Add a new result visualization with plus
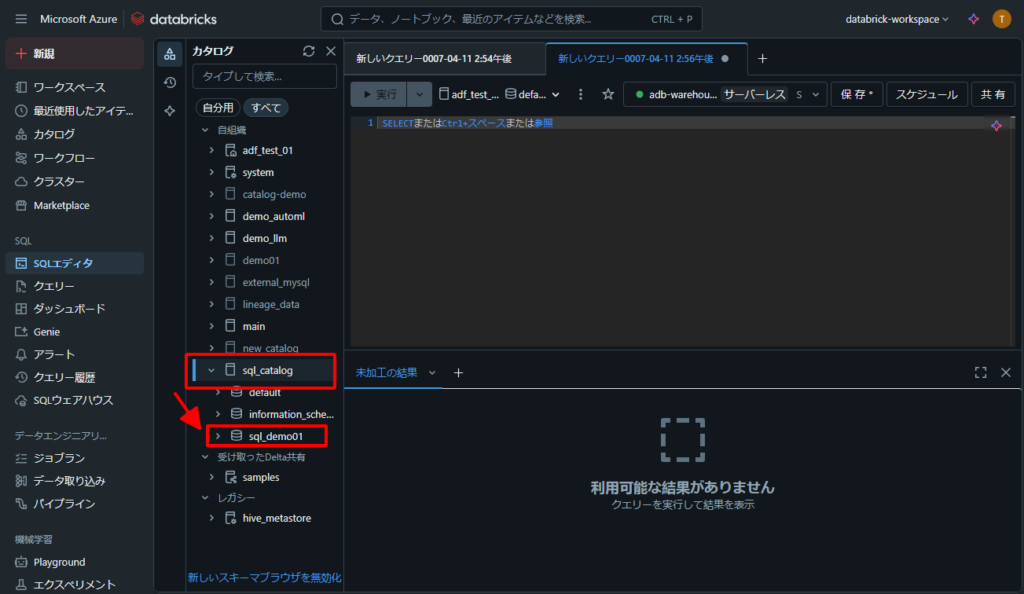 (x=458, y=373)
